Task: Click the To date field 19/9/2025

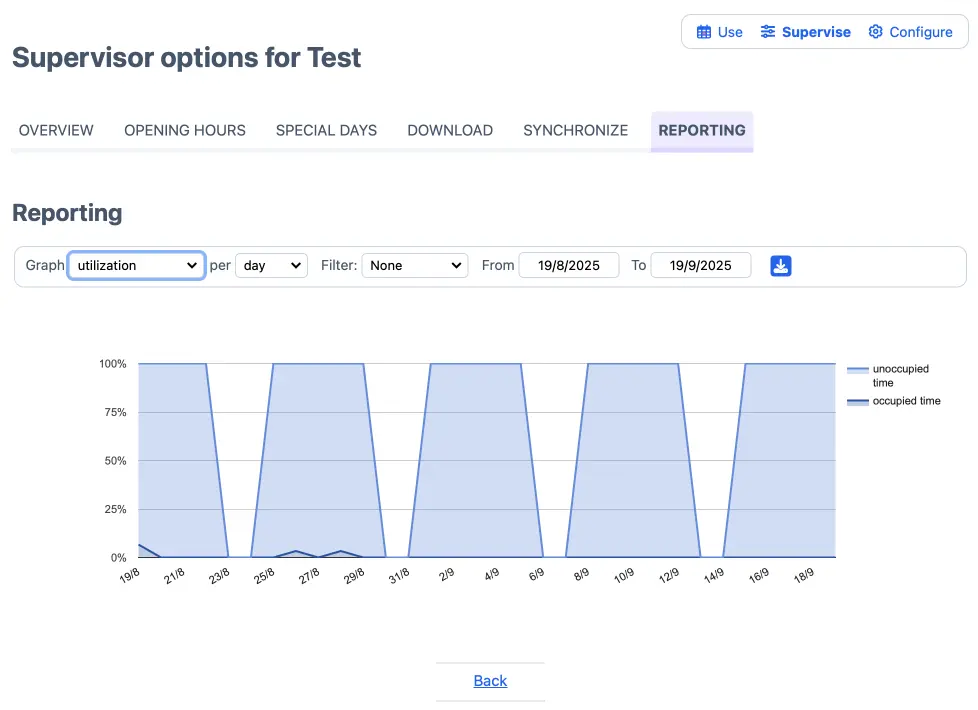Action: point(700,266)
